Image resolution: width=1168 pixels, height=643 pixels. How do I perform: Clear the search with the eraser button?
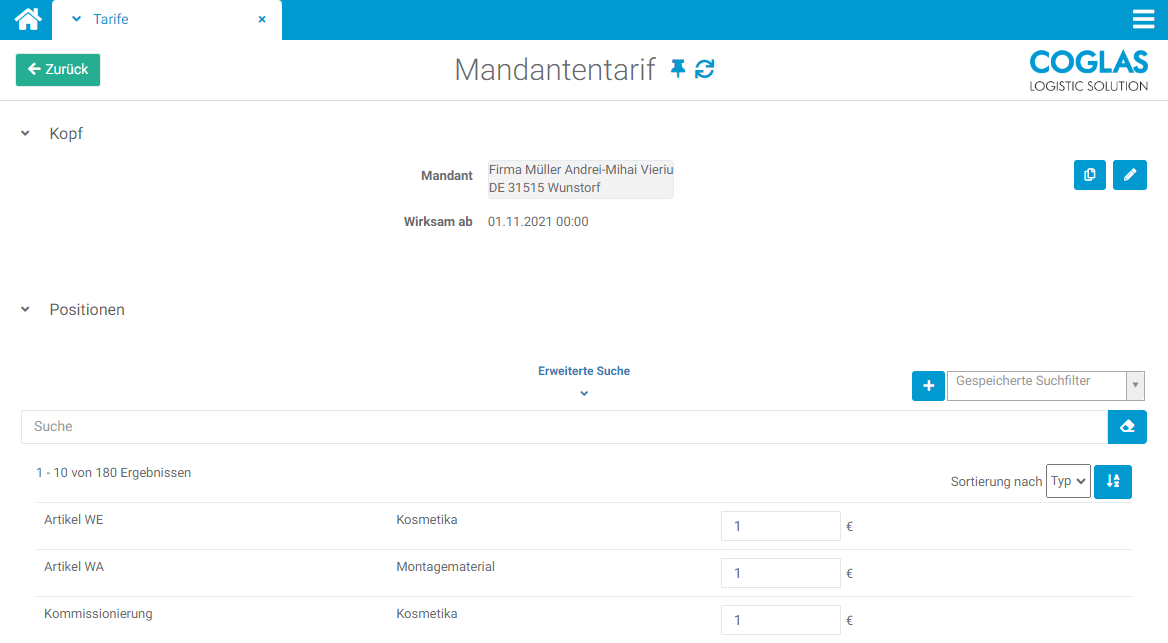1127,427
